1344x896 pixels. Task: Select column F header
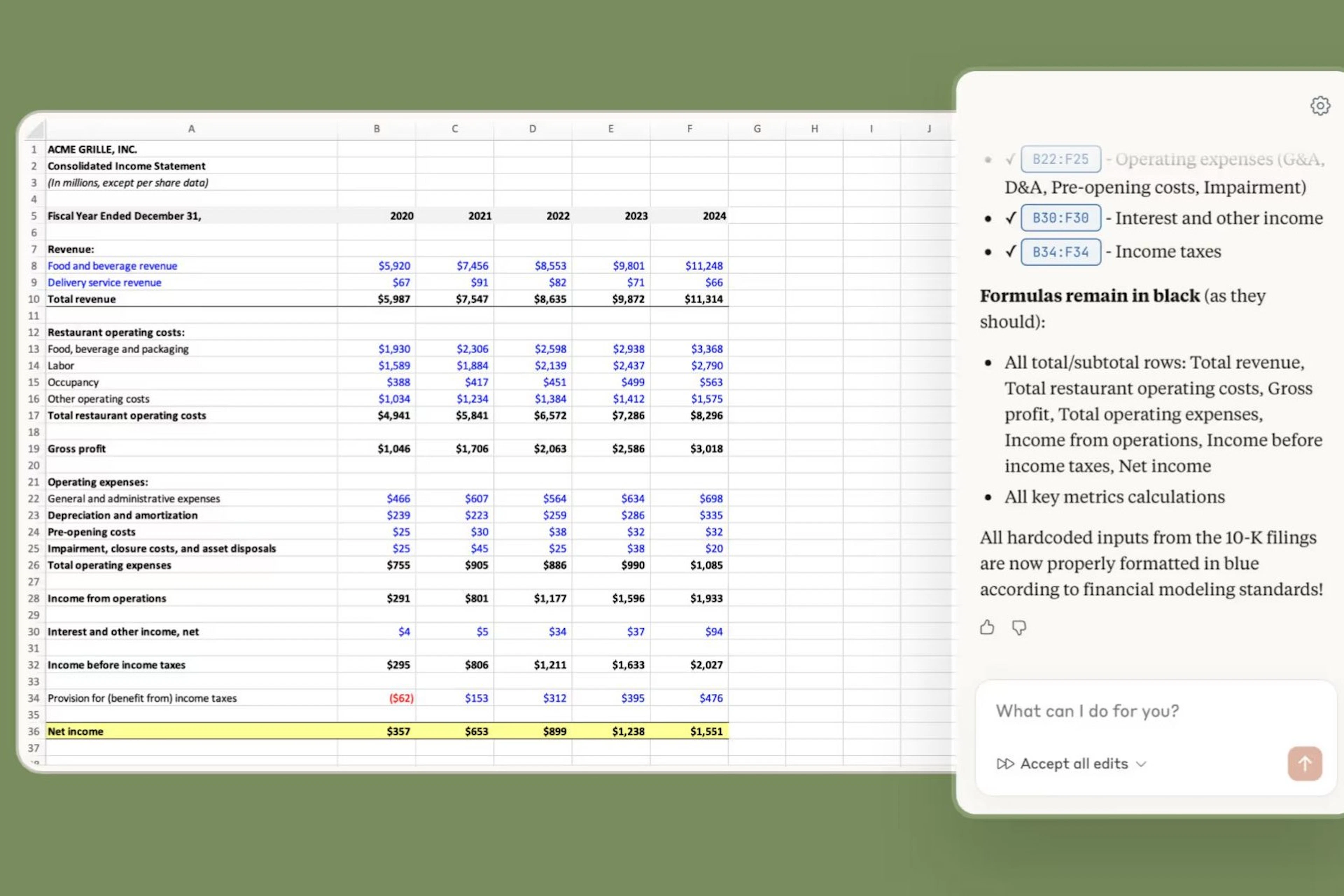click(x=689, y=129)
